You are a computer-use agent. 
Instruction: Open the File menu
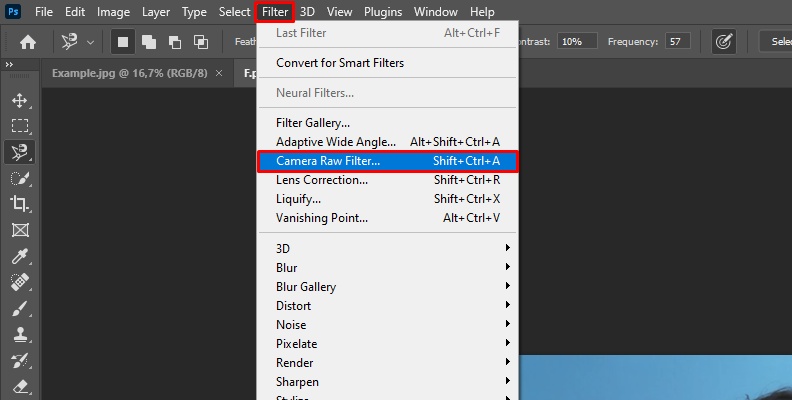43,12
